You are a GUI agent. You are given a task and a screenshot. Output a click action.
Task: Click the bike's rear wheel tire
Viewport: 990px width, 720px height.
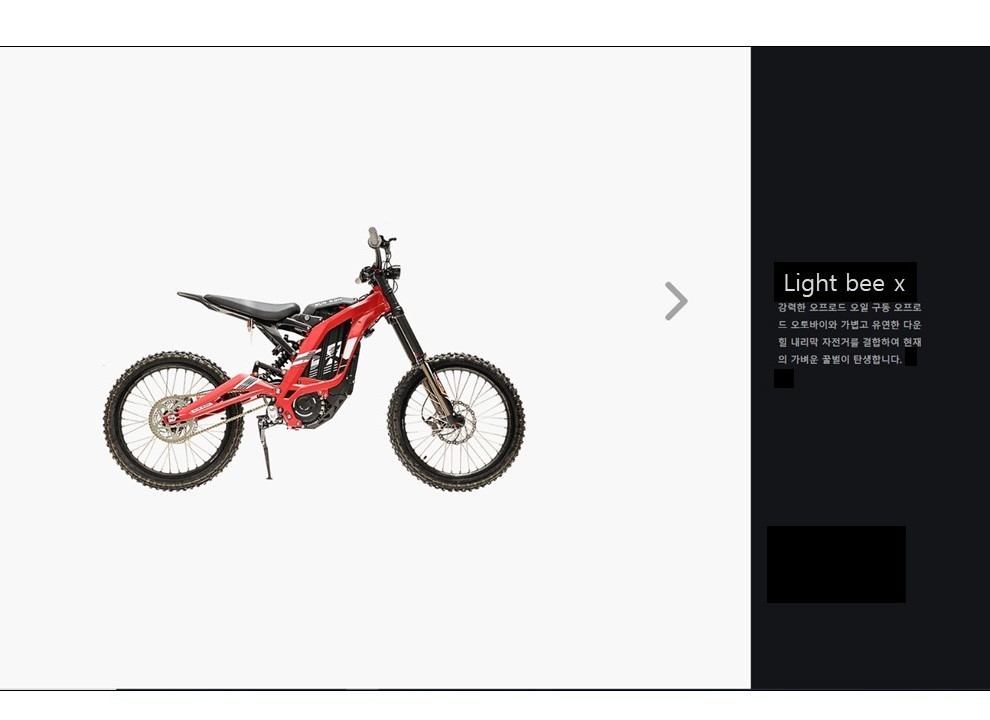tap(173, 421)
